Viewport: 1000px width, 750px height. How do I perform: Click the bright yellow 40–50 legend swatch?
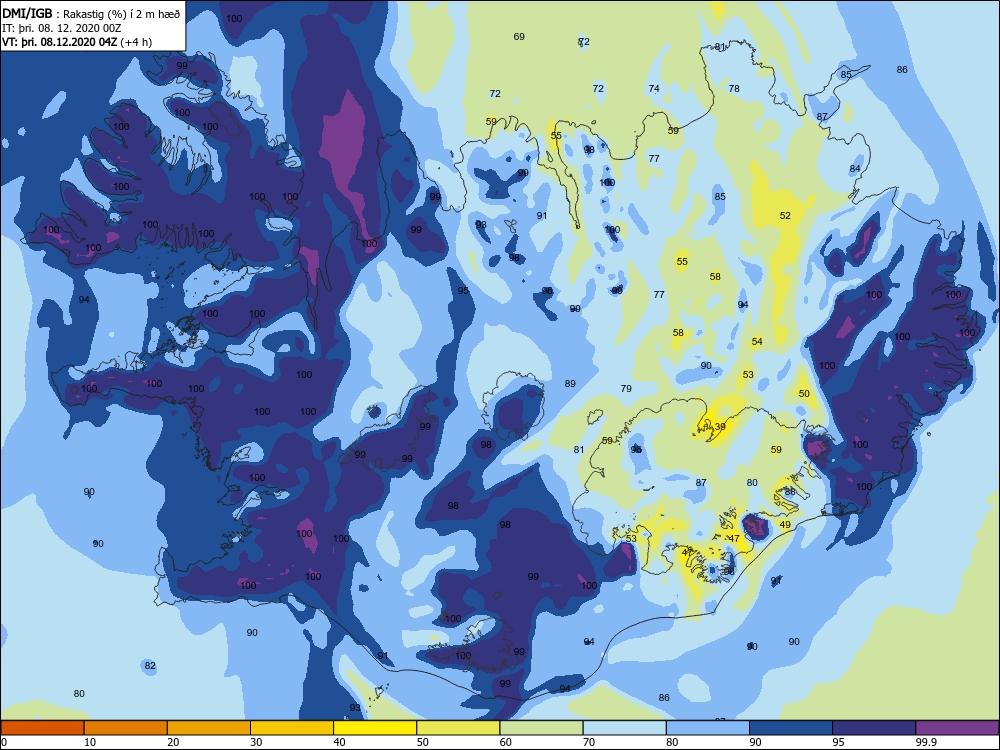[375, 728]
